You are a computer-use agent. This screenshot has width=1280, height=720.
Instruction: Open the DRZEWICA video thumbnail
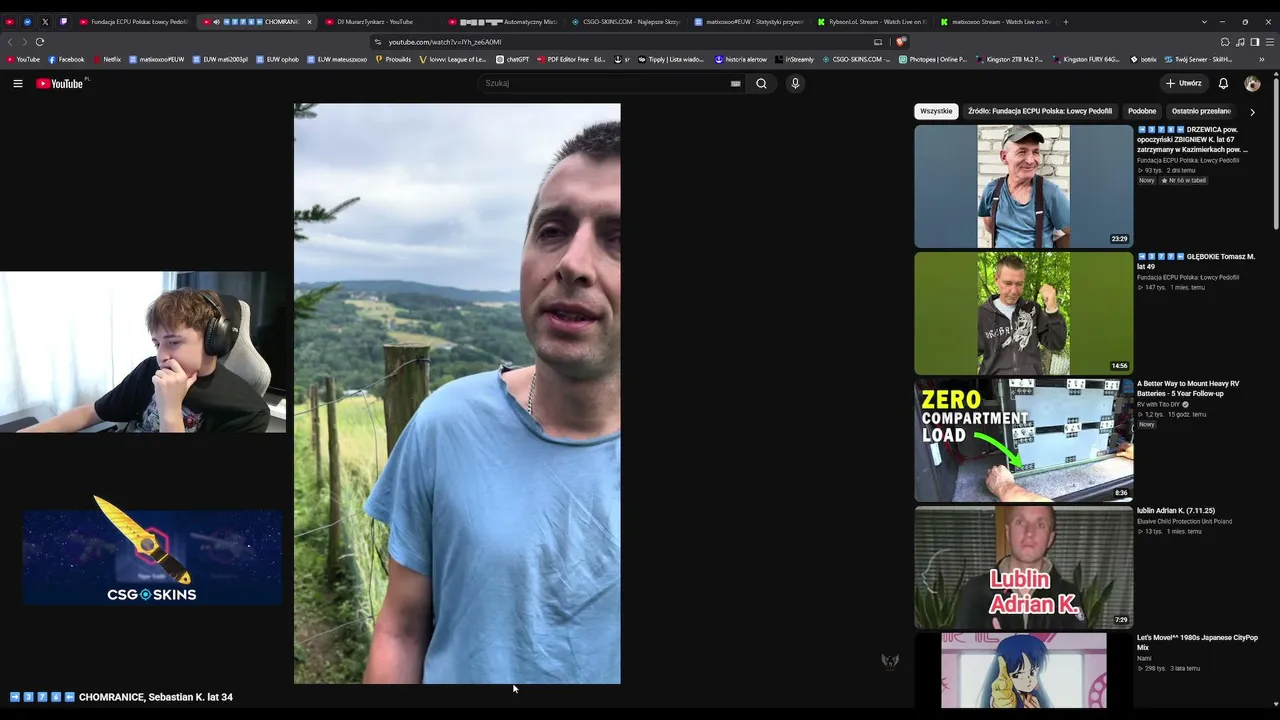point(1023,186)
